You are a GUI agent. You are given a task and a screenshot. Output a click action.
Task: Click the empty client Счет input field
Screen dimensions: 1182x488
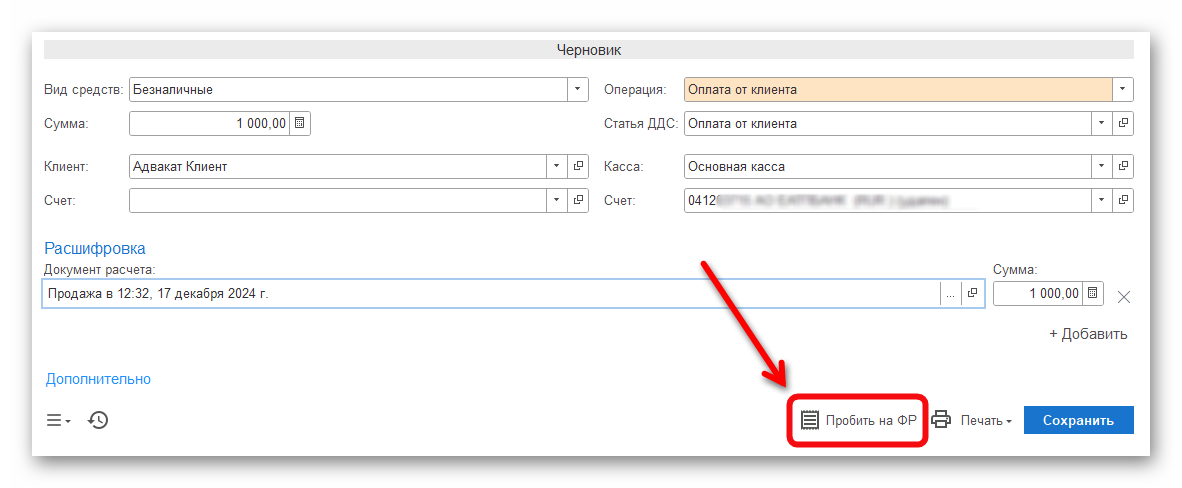(337, 200)
